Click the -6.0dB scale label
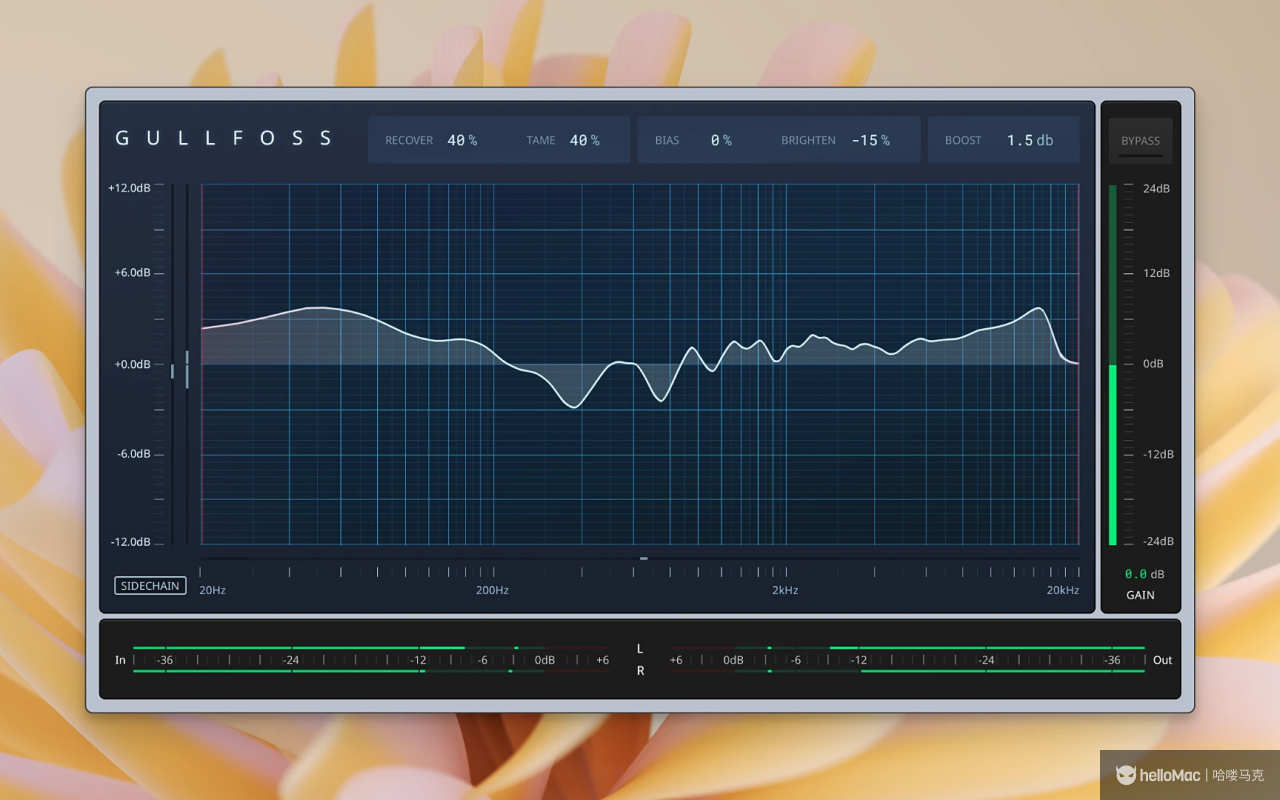The height and width of the screenshot is (800, 1280). tap(133, 454)
